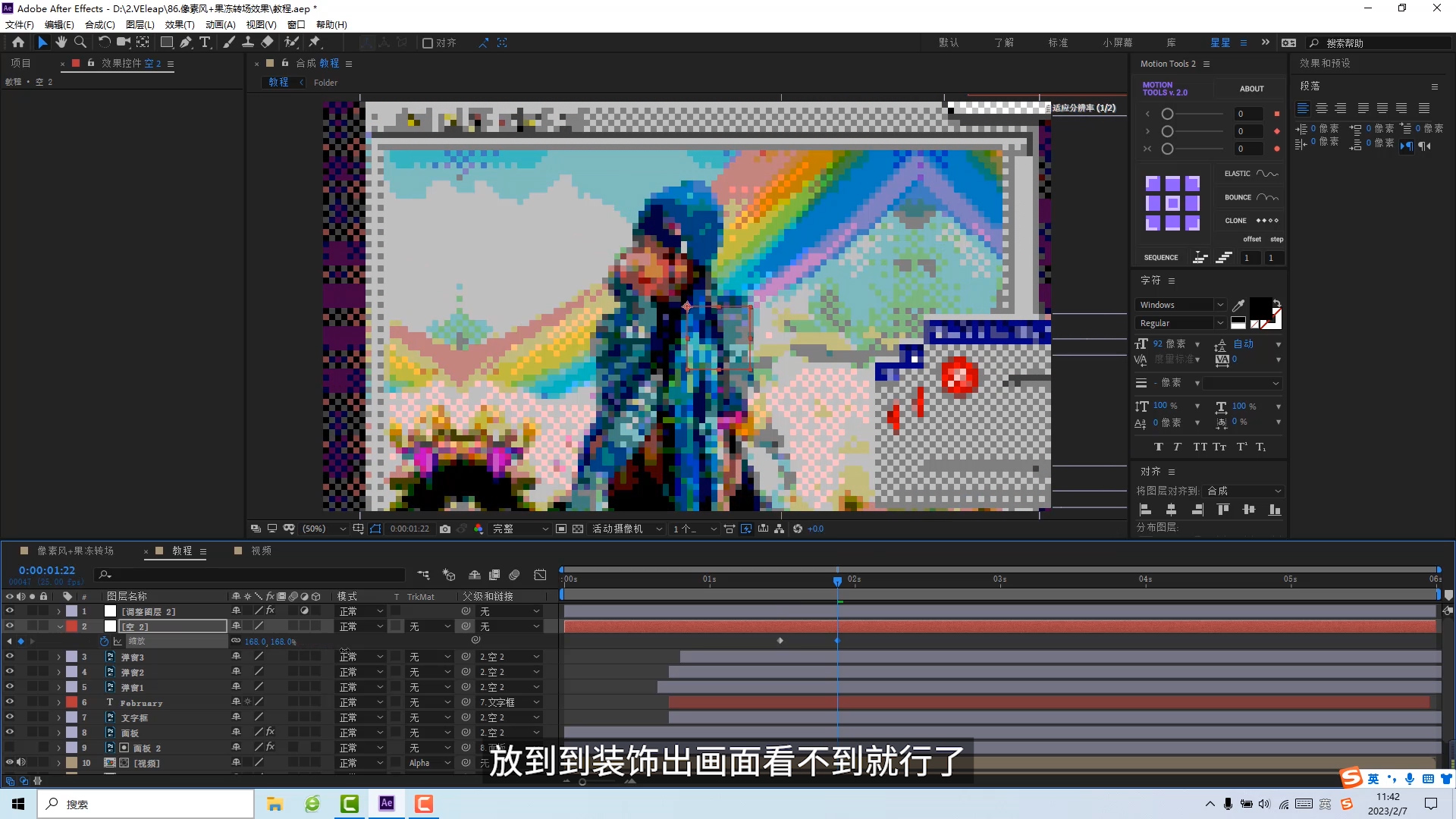This screenshot has height=819, width=1456.
Task: Select the Brush tool
Action: tap(229, 42)
